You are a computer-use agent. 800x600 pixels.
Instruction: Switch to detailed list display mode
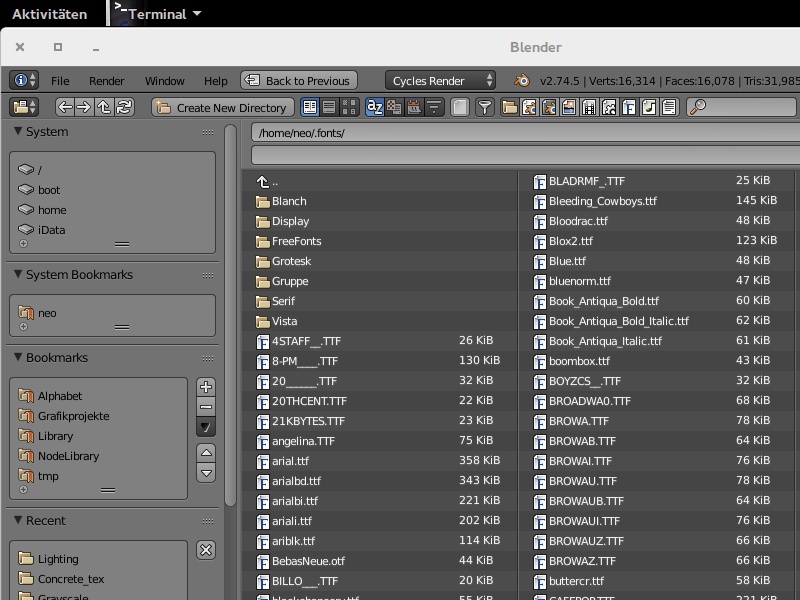[x=329, y=107]
